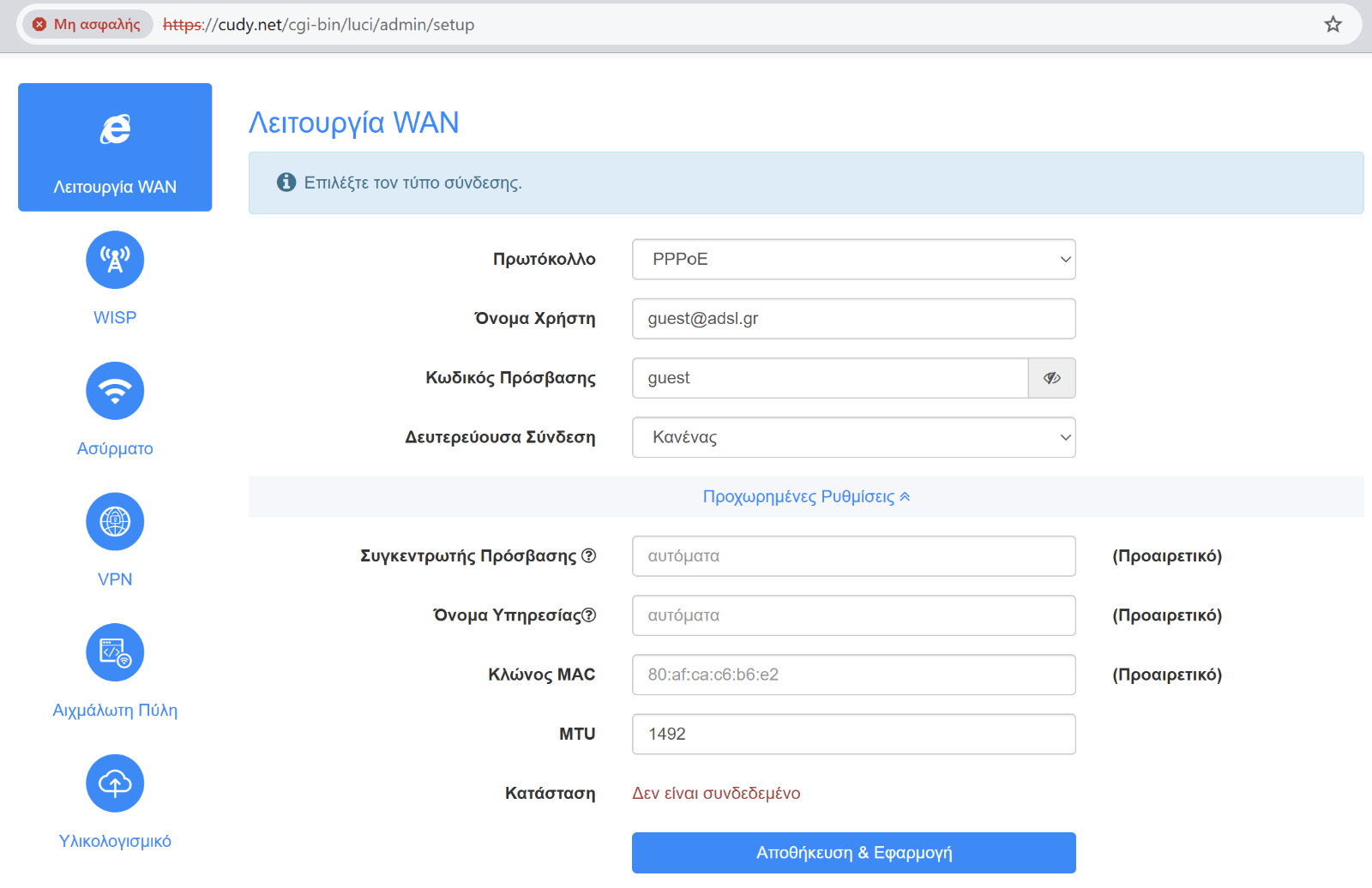The width and height of the screenshot is (1372, 888).
Task: Click the Κλώνος MAC address field
Action: tap(853, 675)
